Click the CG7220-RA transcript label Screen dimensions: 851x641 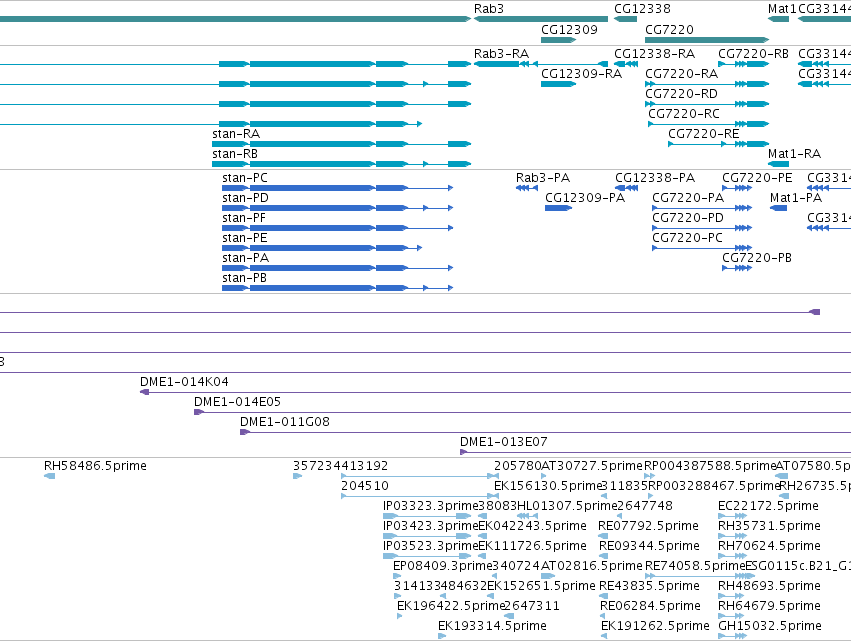(681, 73)
